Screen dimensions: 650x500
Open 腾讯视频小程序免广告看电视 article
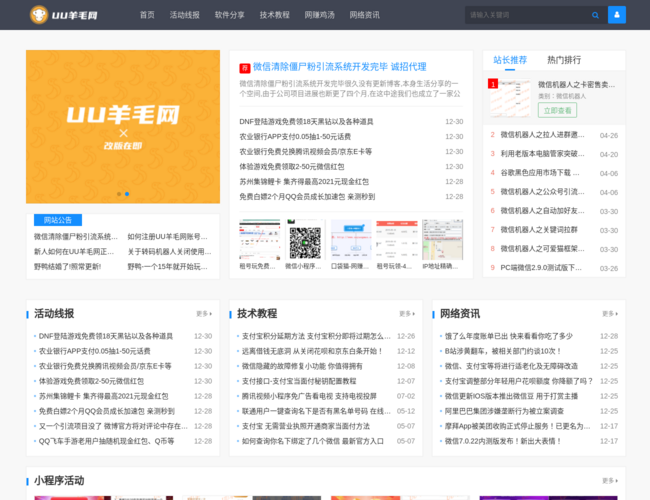pos(309,396)
